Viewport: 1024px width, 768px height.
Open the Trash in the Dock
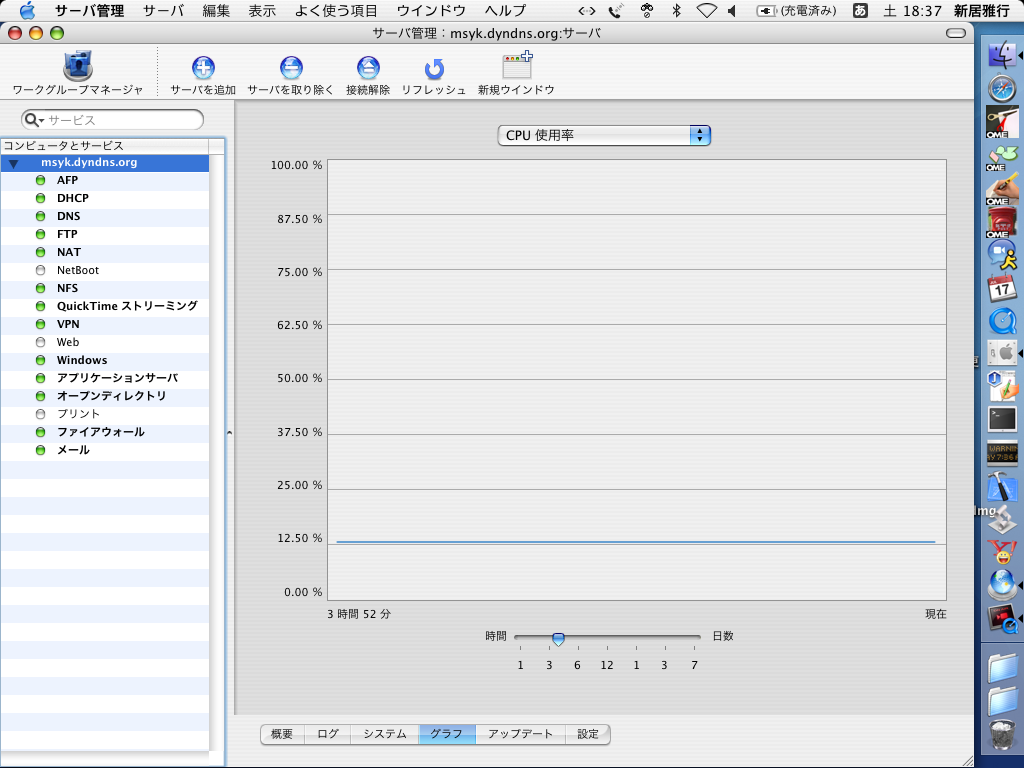click(x=1002, y=735)
